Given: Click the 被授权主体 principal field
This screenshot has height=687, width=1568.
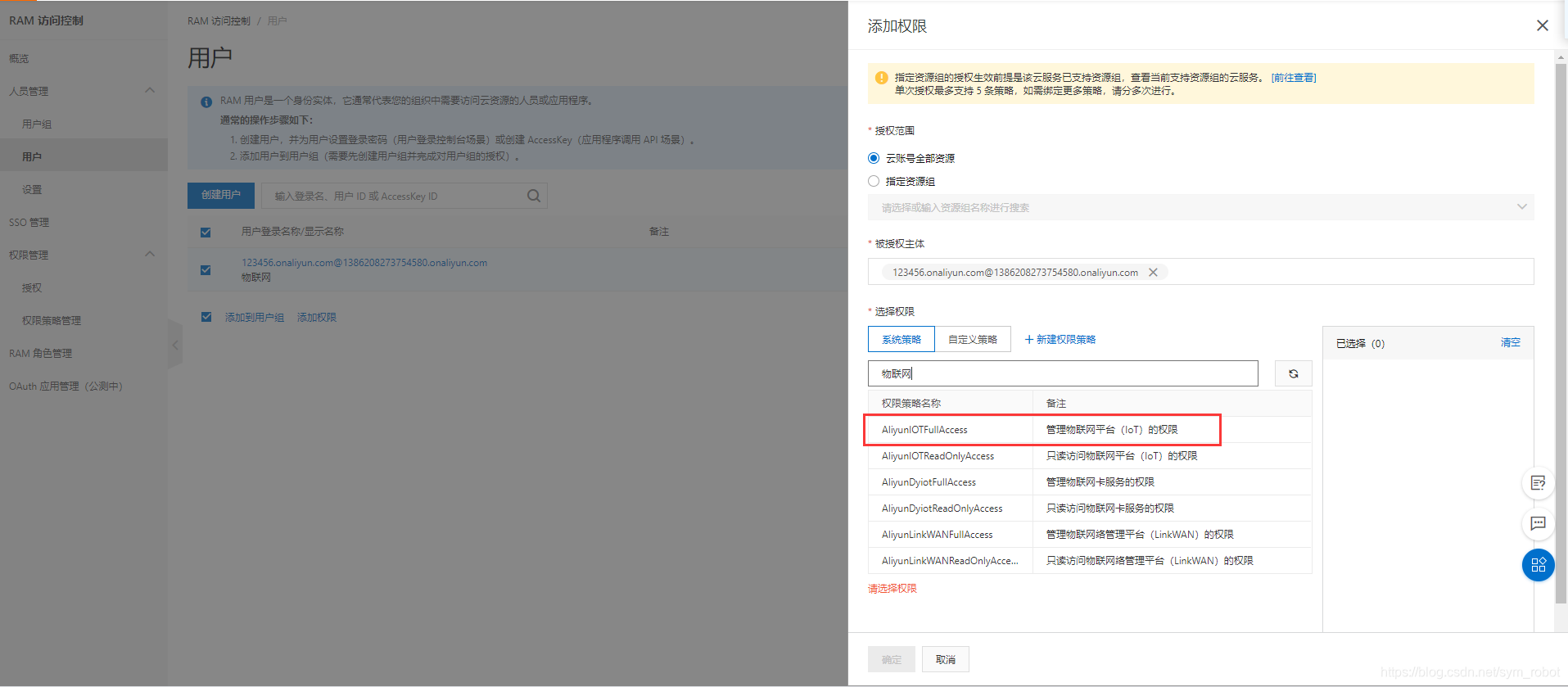Looking at the screenshot, I should point(1200,272).
